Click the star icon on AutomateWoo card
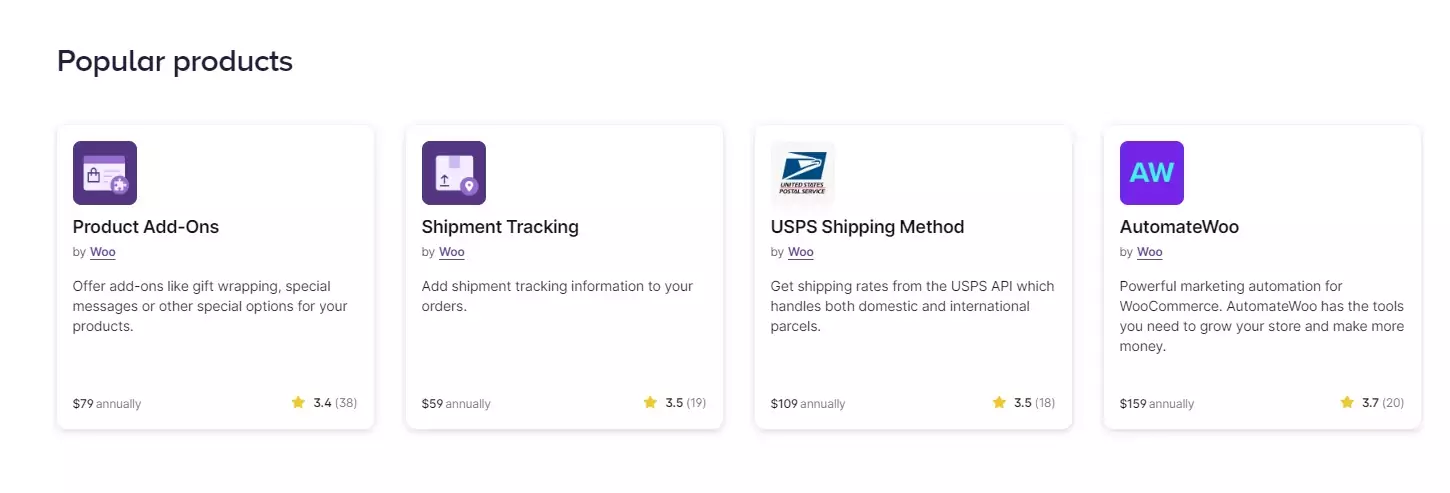 (x=1347, y=403)
